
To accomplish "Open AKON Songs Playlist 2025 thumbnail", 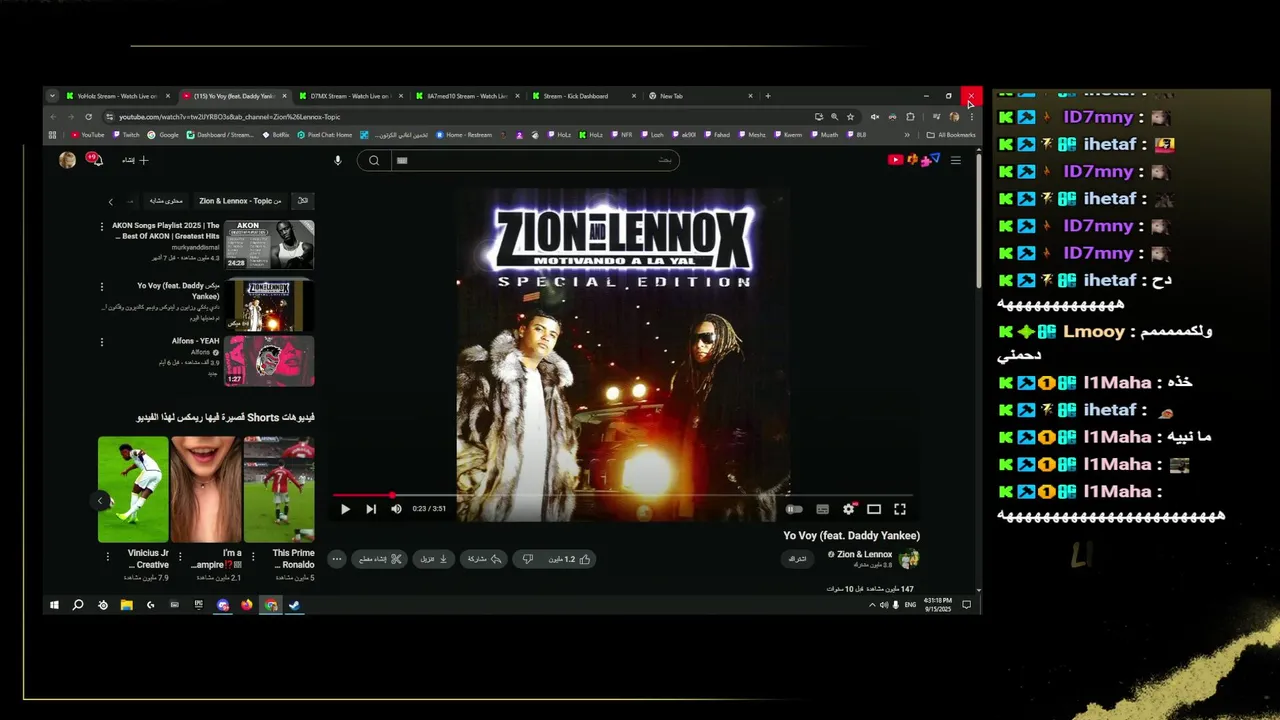I will [x=269, y=245].
